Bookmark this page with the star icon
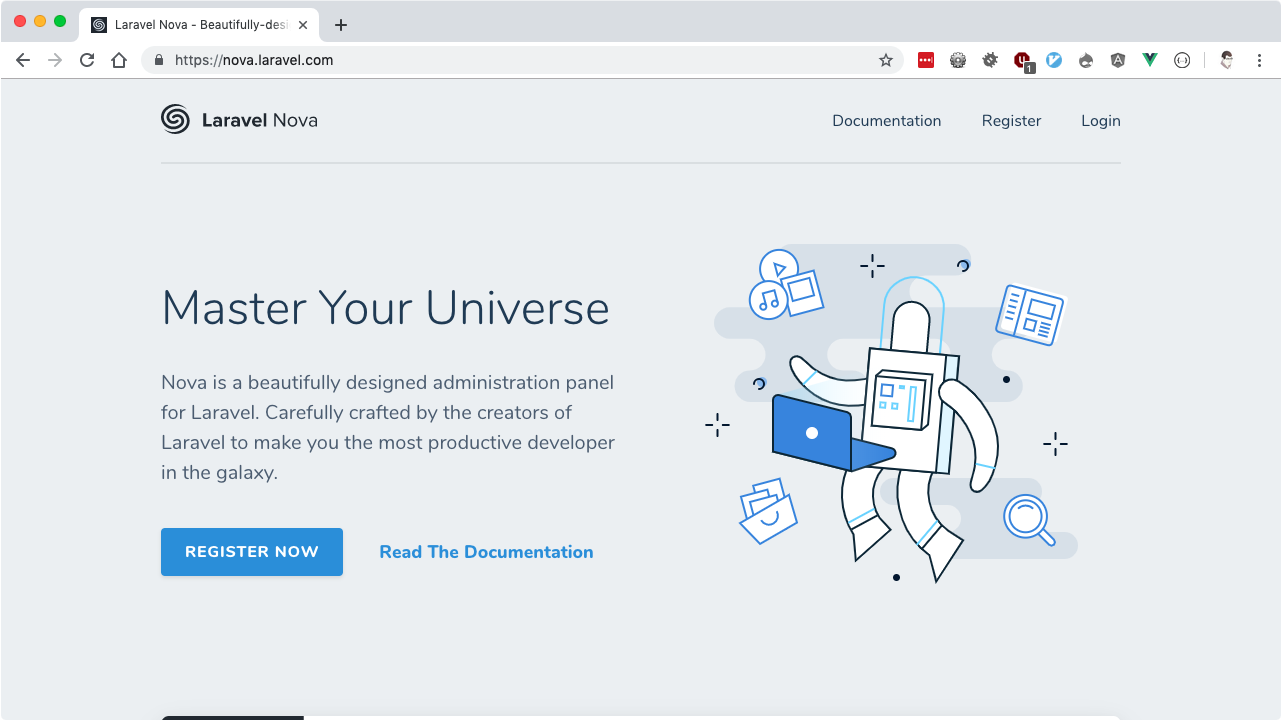 (885, 60)
